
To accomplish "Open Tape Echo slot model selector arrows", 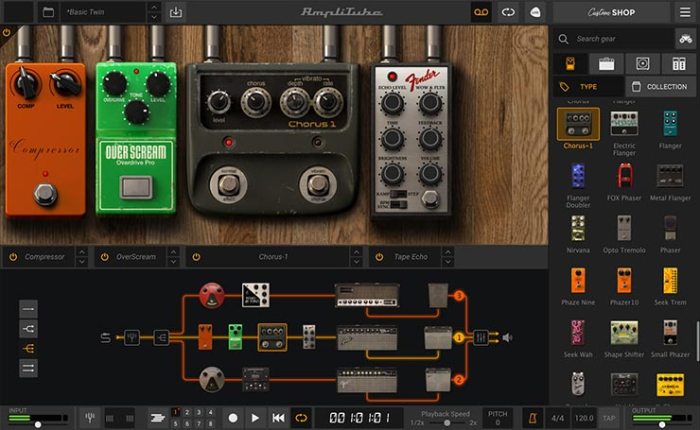I will point(447,257).
